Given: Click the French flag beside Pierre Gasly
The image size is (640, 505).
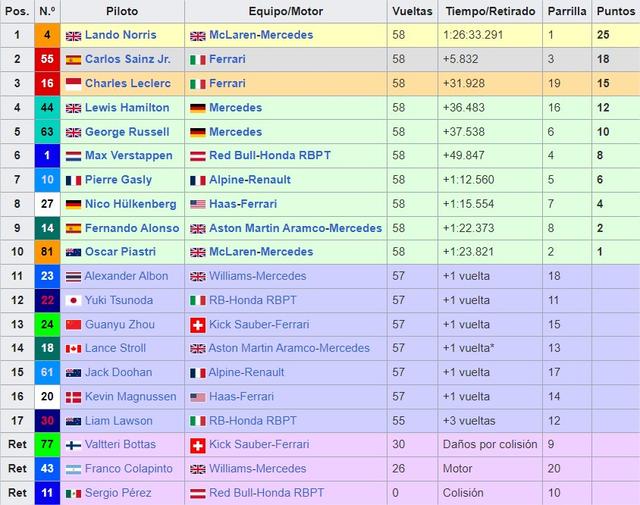Looking at the screenshot, I should tap(73, 180).
